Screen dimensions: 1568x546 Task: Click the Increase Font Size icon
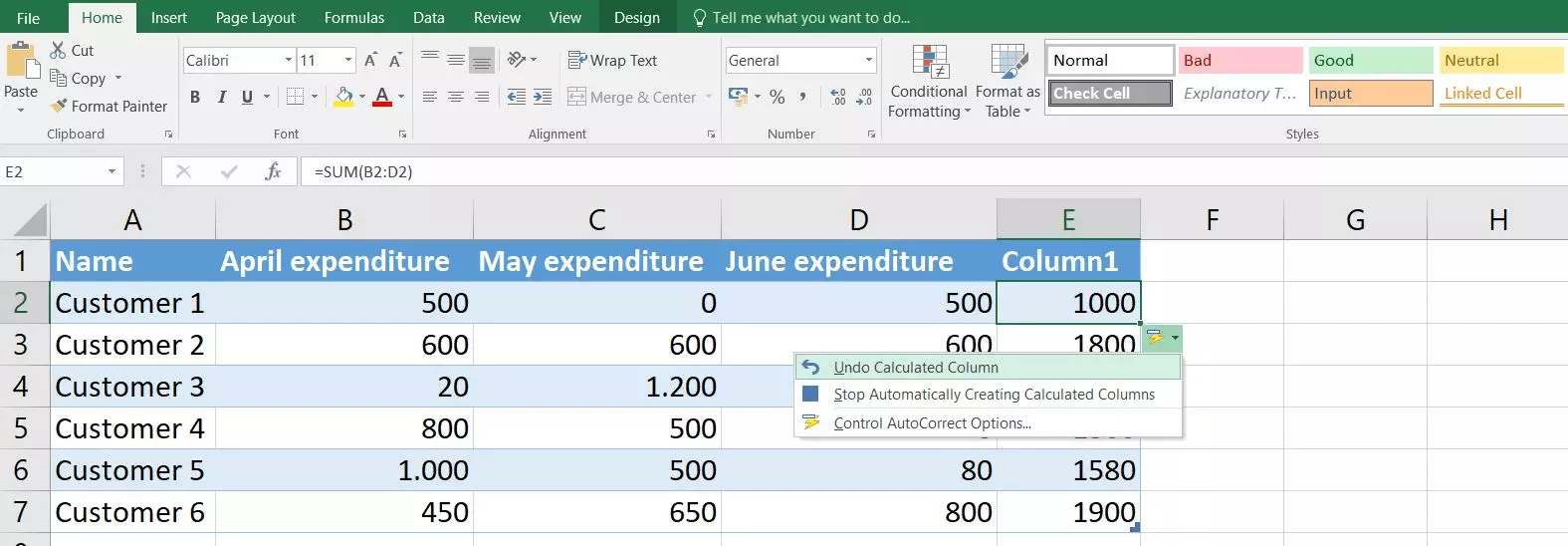click(x=370, y=61)
